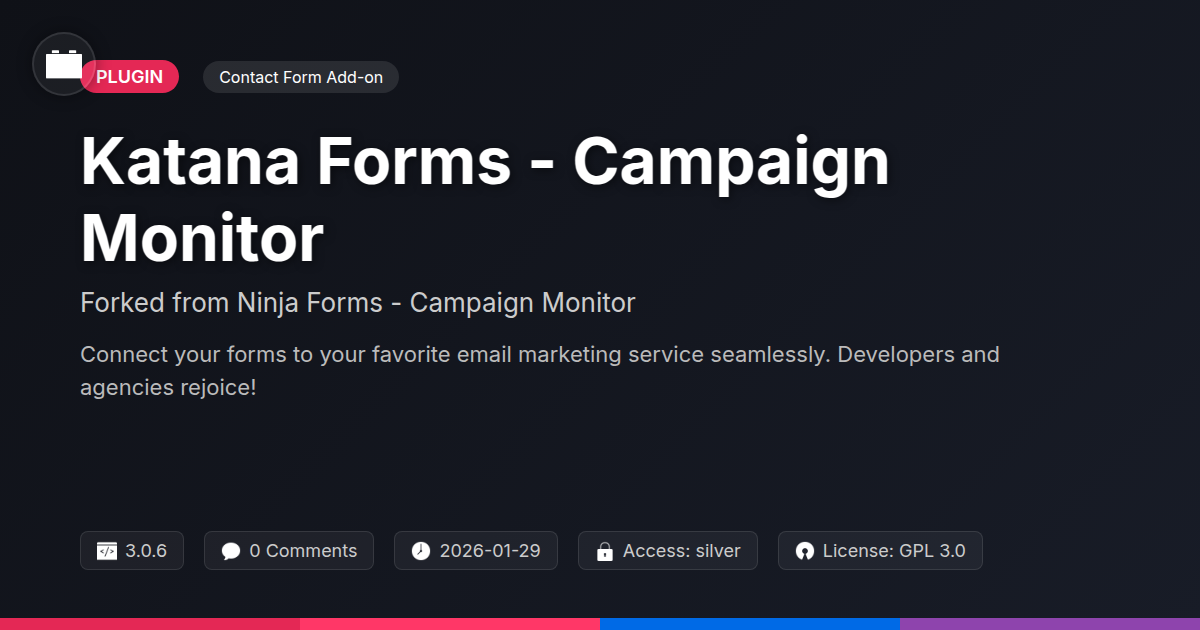Open the 0 Comments link
1200x630 pixels.
click(303, 551)
